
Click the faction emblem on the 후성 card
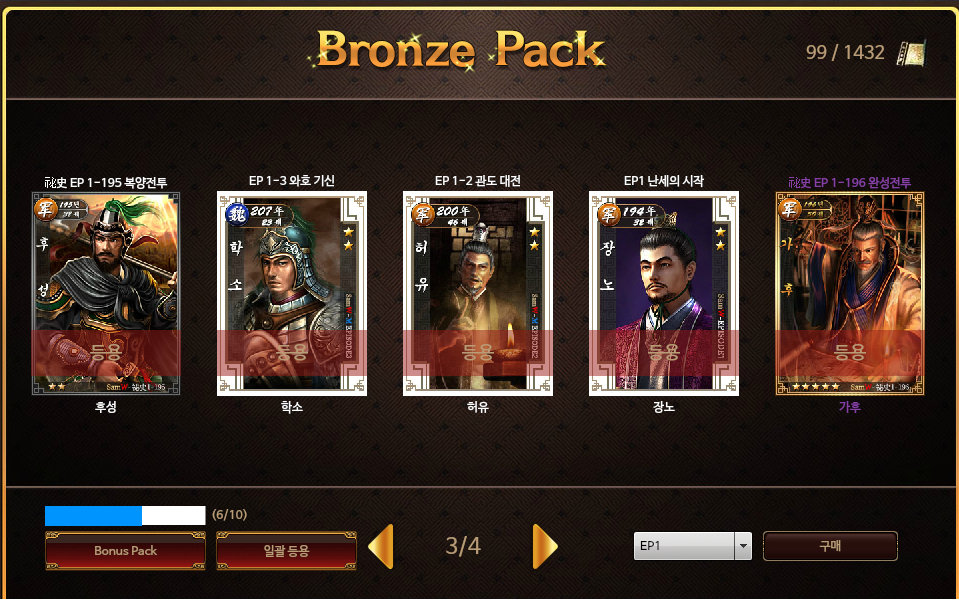pyautogui.click(x=45, y=209)
